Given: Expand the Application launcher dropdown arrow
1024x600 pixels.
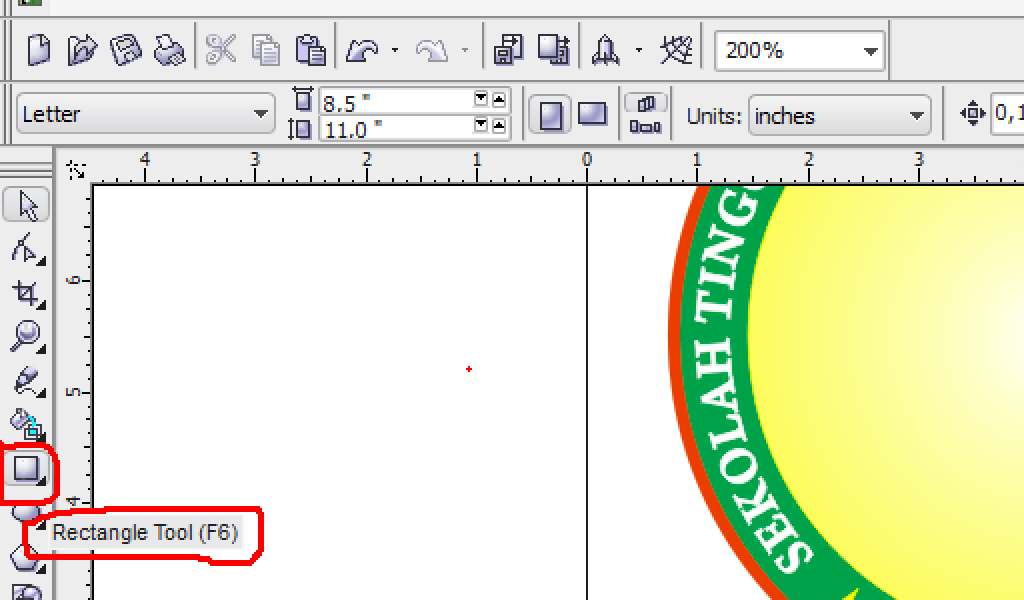Looking at the screenshot, I should tap(639, 50).
